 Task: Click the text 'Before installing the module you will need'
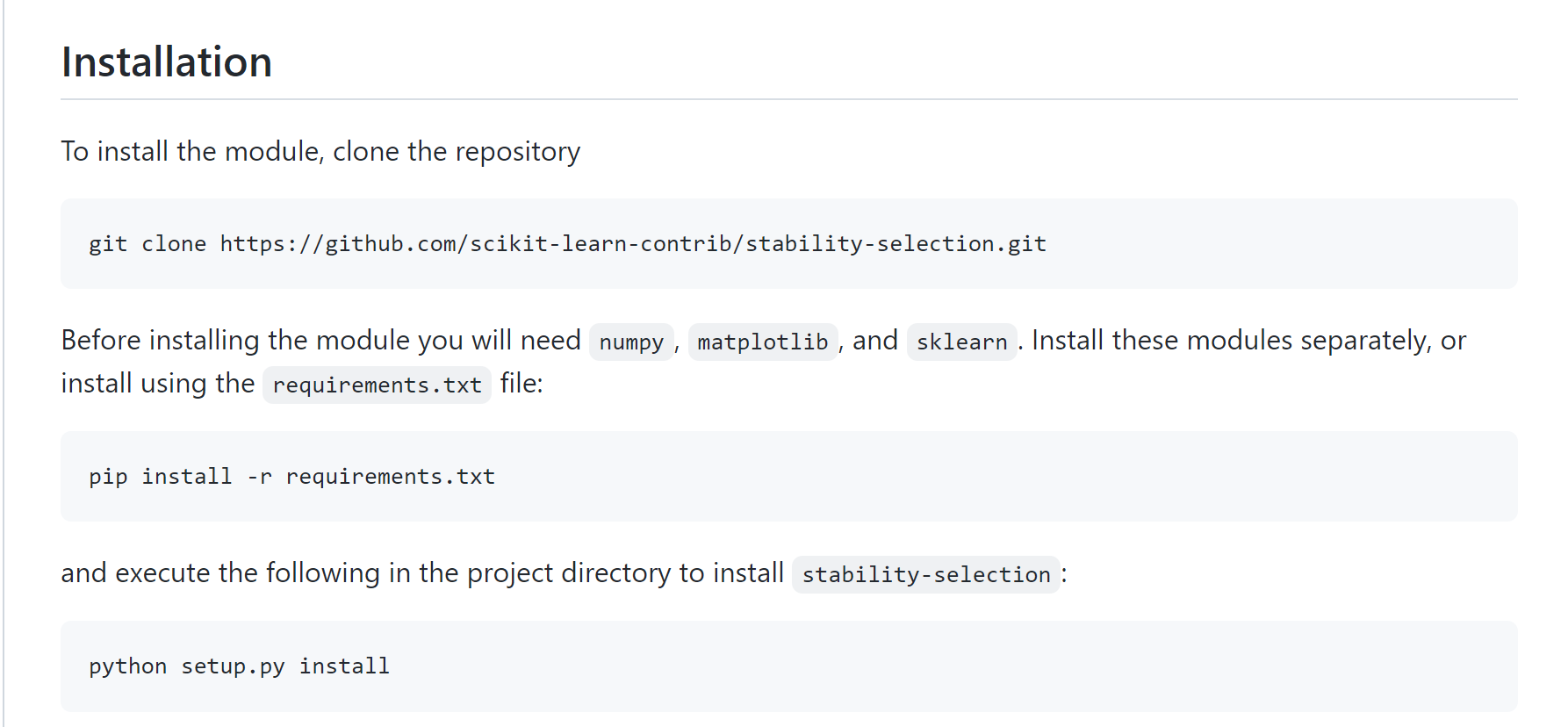320,340
